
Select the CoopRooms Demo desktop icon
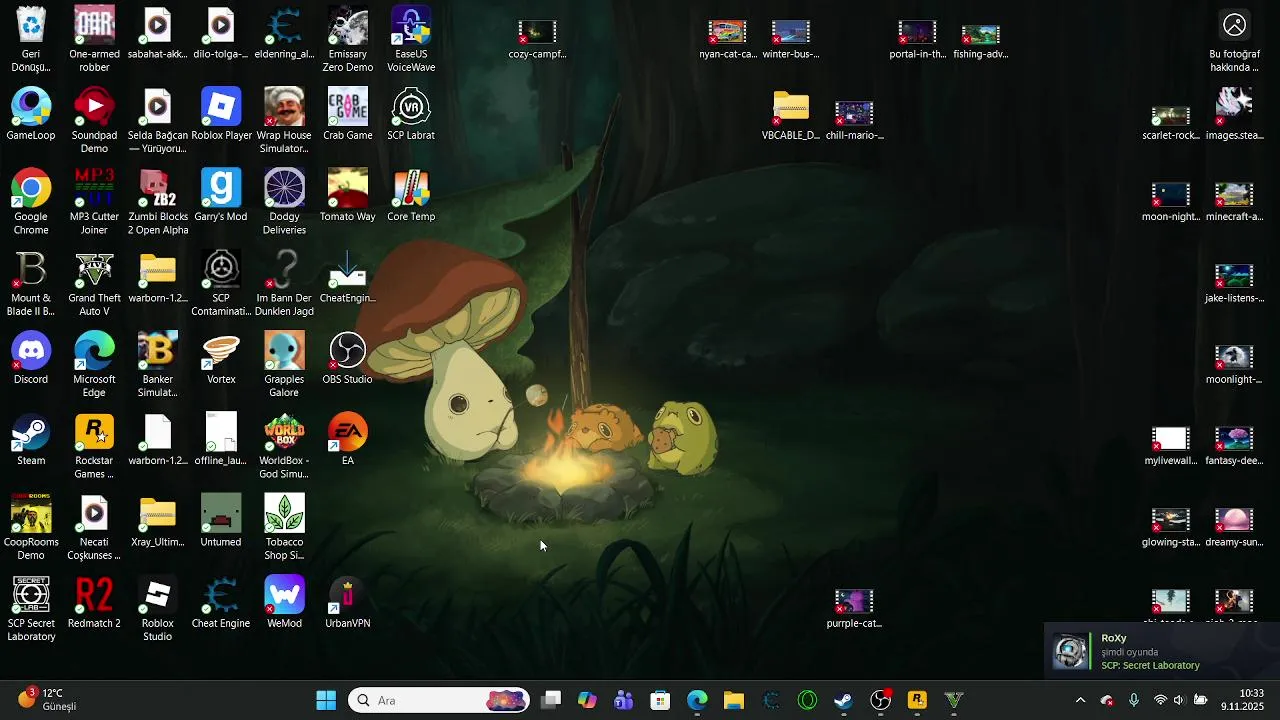(31, 527)
